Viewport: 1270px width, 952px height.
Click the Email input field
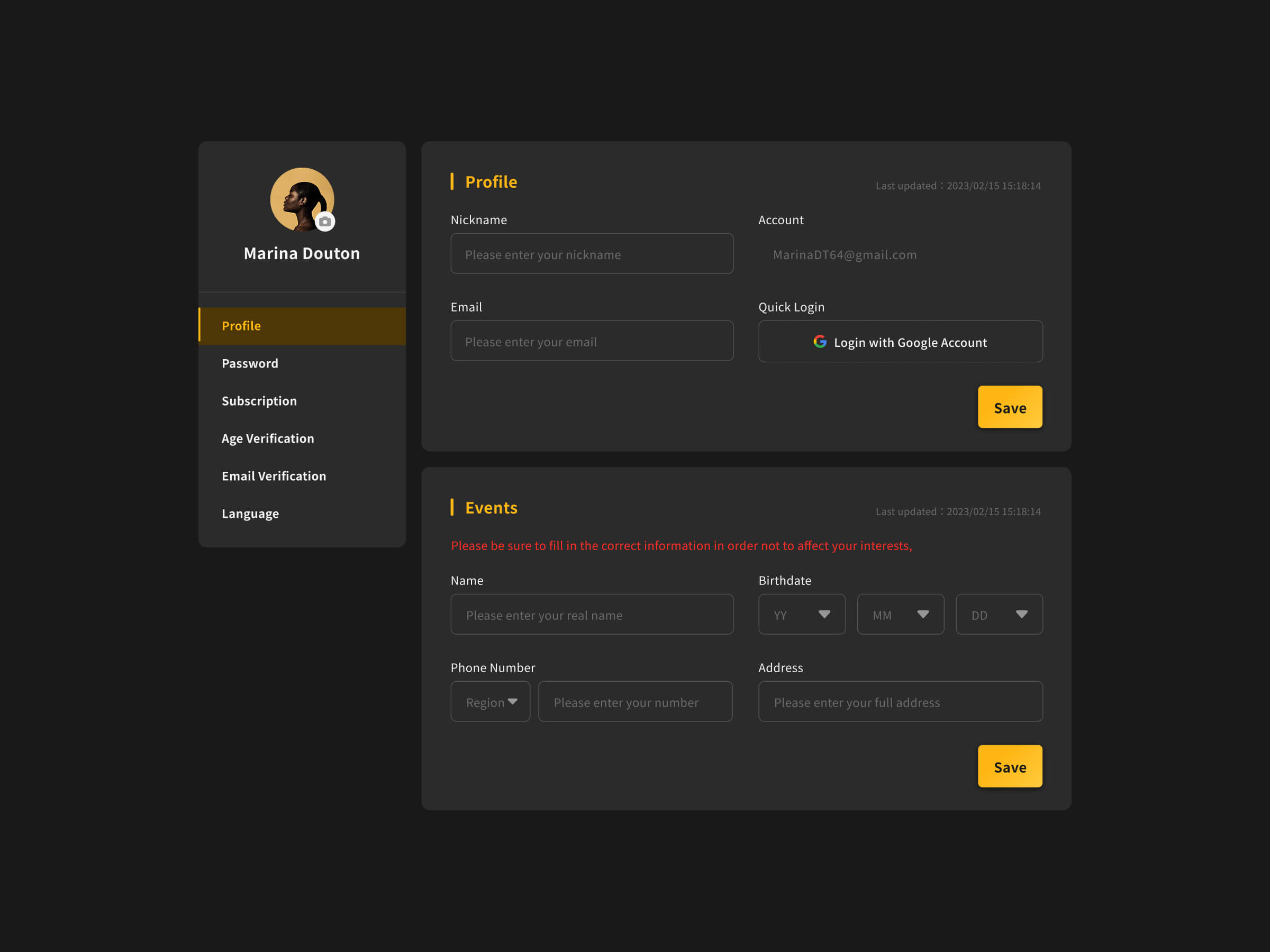pyautogui.click(x=592, y=342)
